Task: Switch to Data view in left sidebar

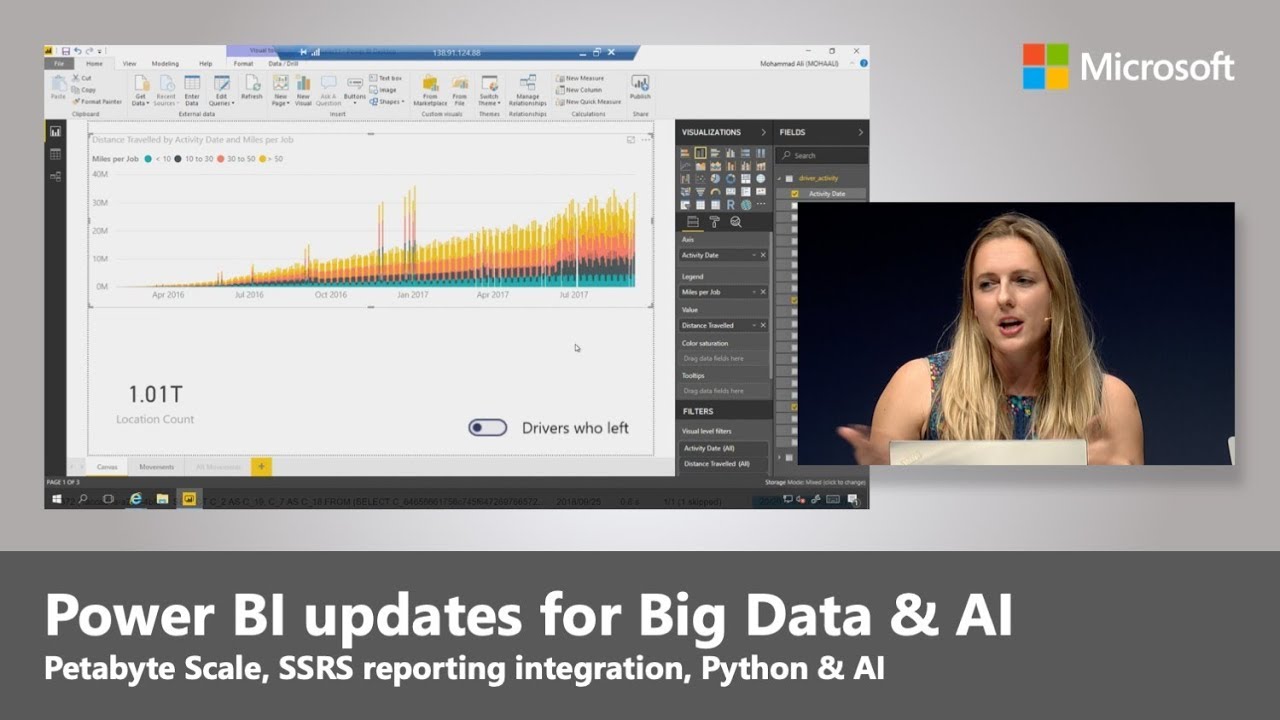Action: pyautogui.click(x=55, y=154)
